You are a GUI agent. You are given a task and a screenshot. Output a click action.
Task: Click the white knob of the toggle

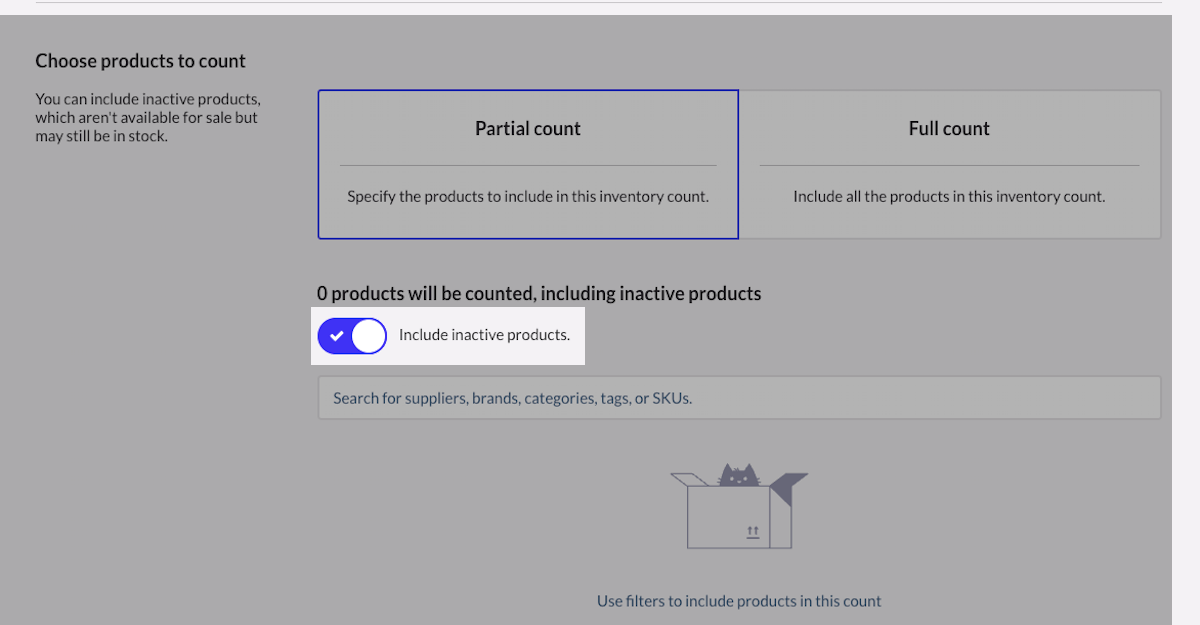(x=369, y=336)
